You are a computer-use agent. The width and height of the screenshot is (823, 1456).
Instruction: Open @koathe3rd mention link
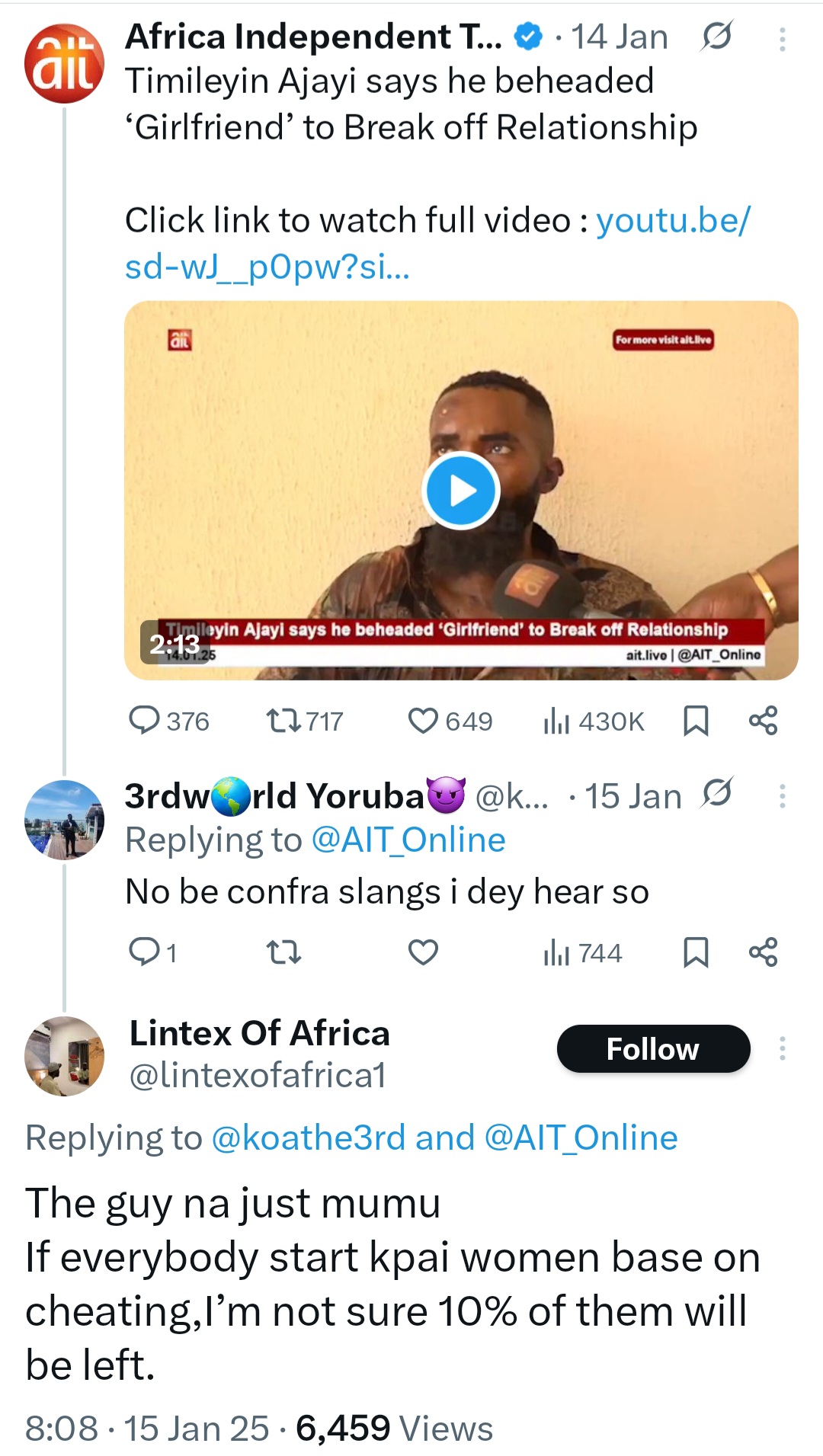click(308, 1138)
